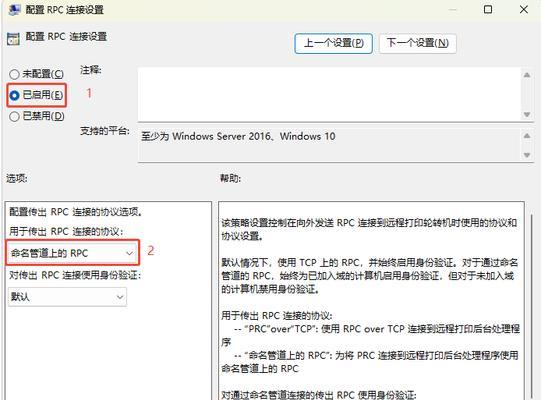Click 上一个设置(P) button

pyautogui.click(x=333, y=43)
